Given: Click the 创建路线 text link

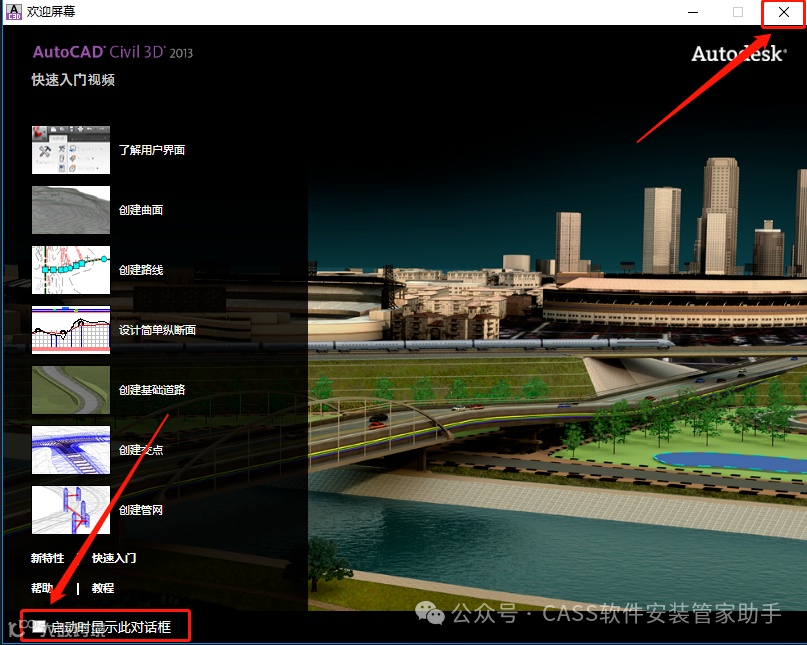Looking at the screenshot, I should (x=141, y=270).
